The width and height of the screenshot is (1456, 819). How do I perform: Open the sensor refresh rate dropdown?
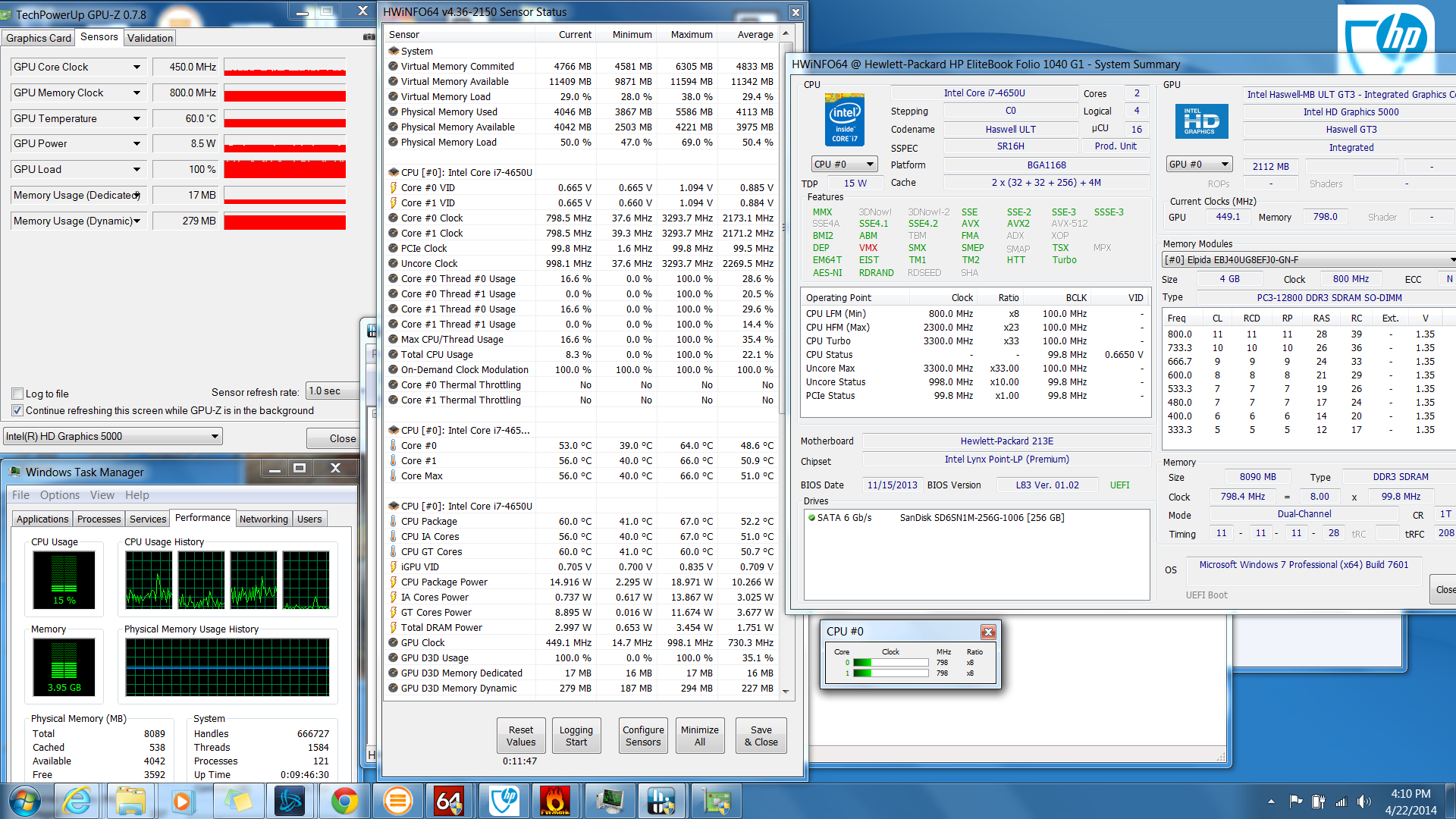coord(332,391)
